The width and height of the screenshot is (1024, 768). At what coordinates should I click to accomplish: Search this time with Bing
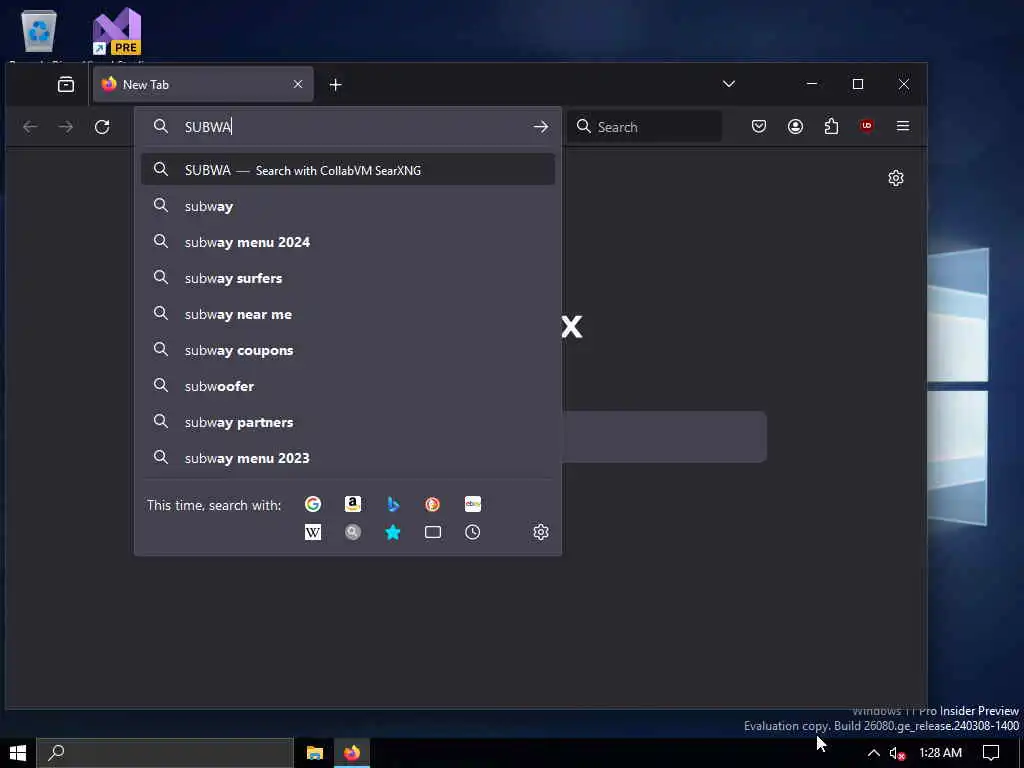click(x=392, y=504)
